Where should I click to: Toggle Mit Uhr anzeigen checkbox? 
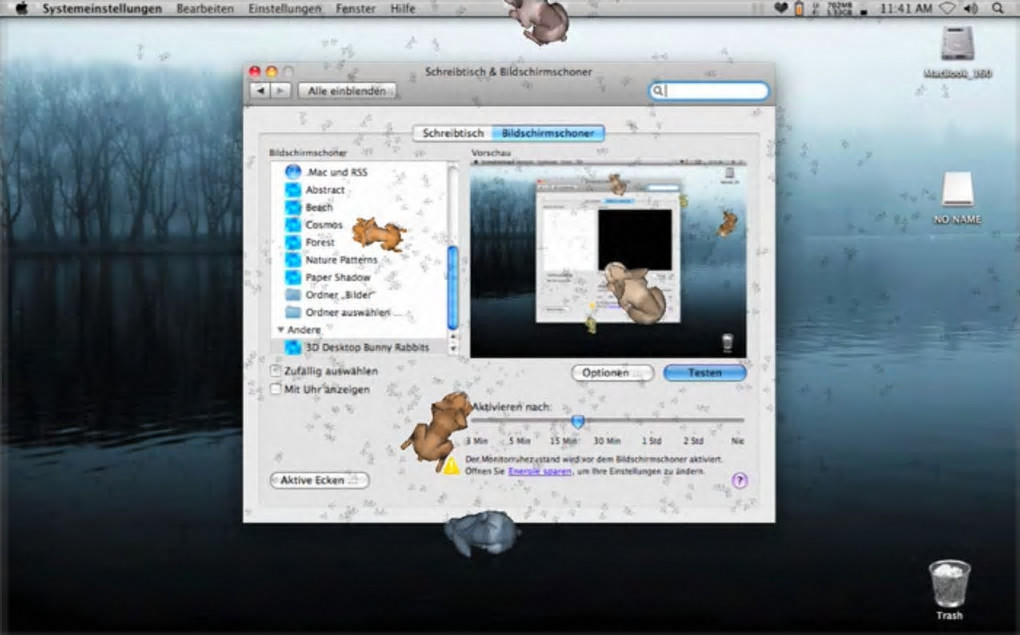point(276,389)
